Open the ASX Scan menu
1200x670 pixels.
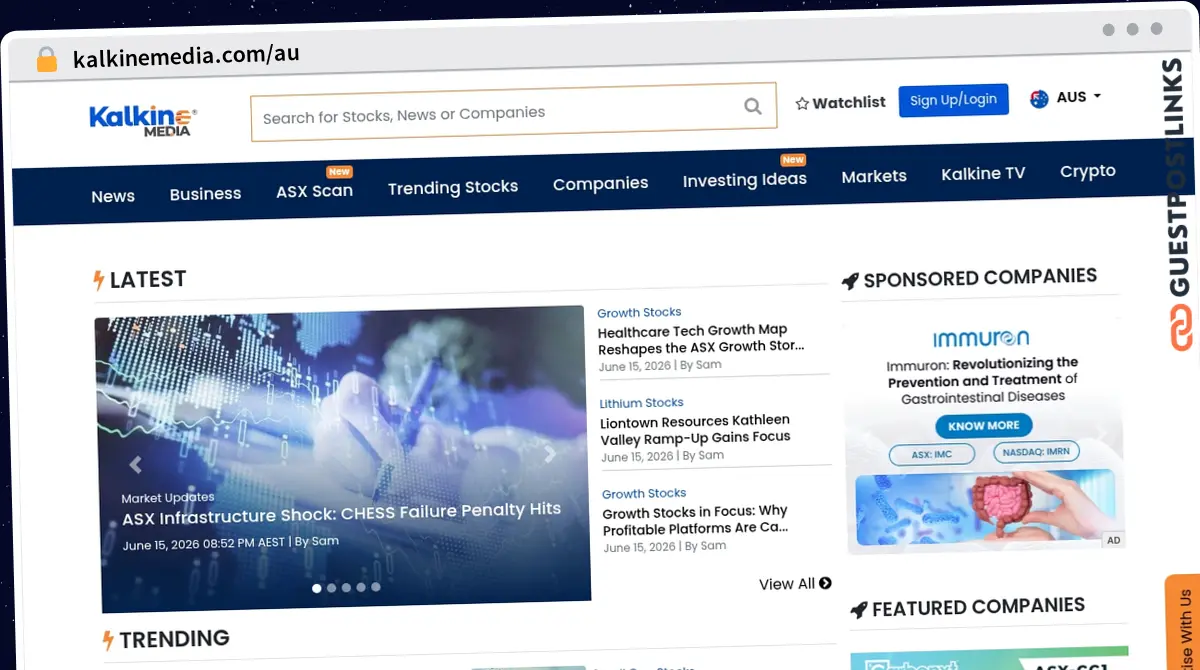click(314, 191)
